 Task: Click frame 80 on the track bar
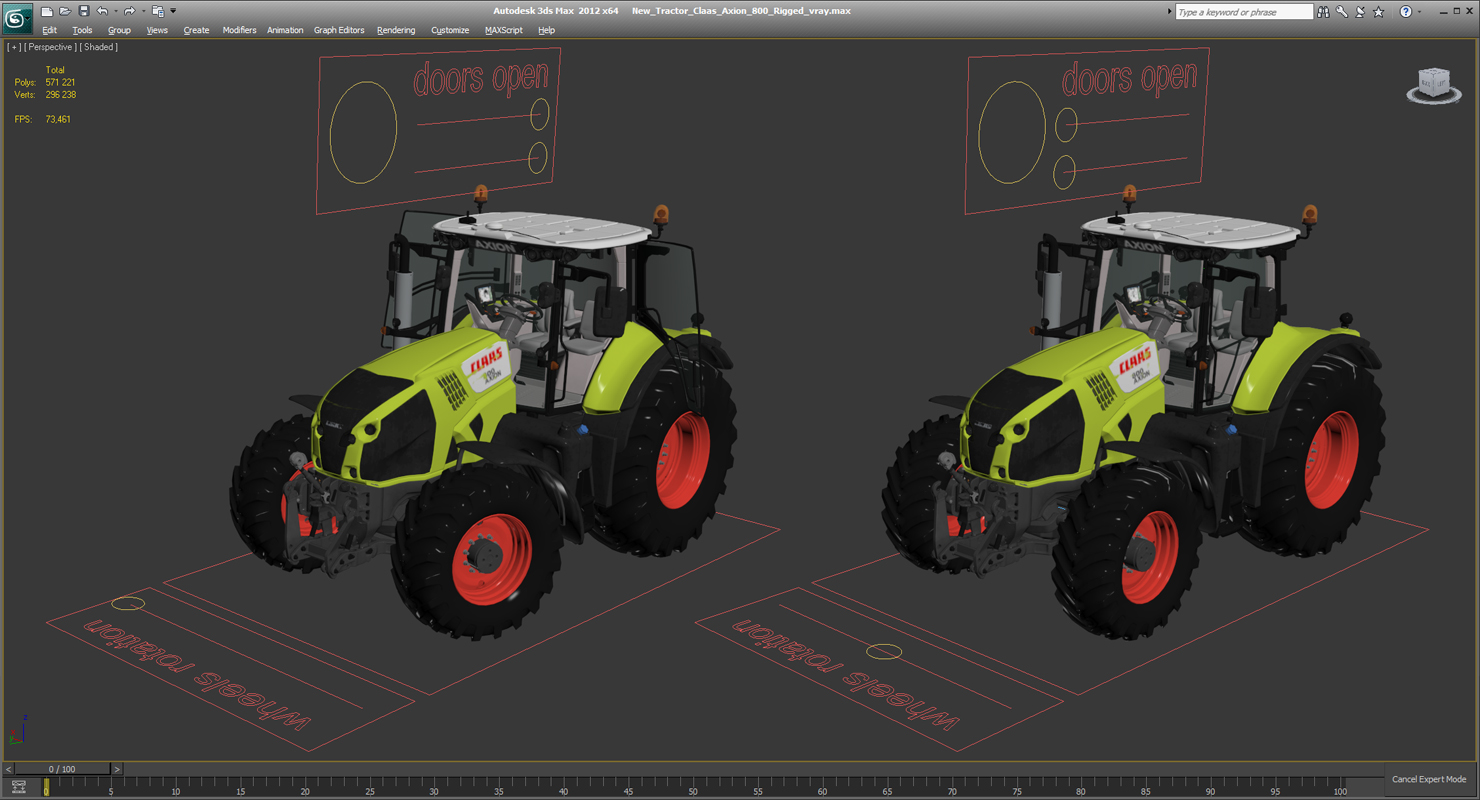(x=1081, y=787)
